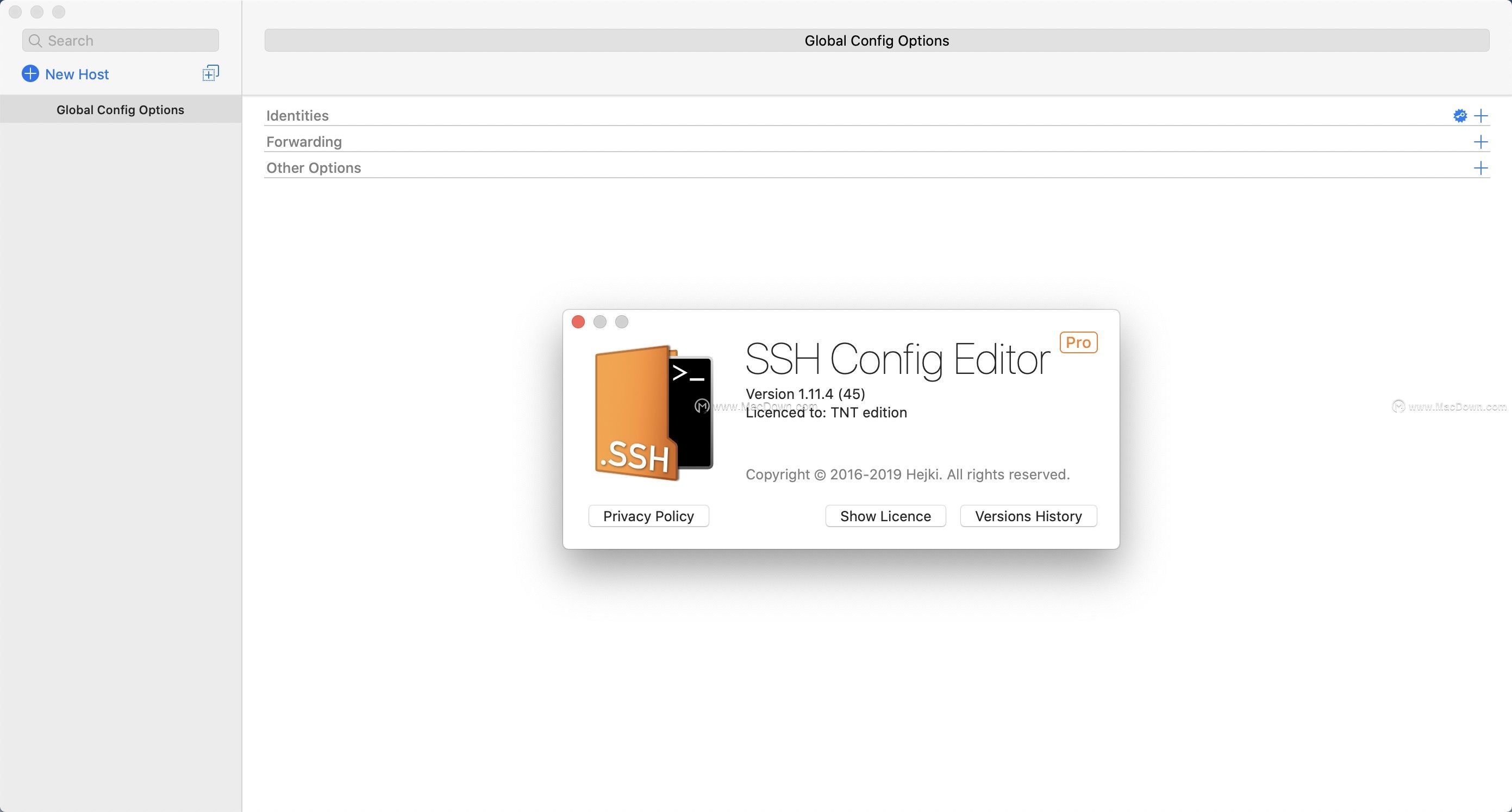The width and height of the screenshot is (1512, 812).
Task: Add a new identity with plus icon
Action: tap(1481, 116)
